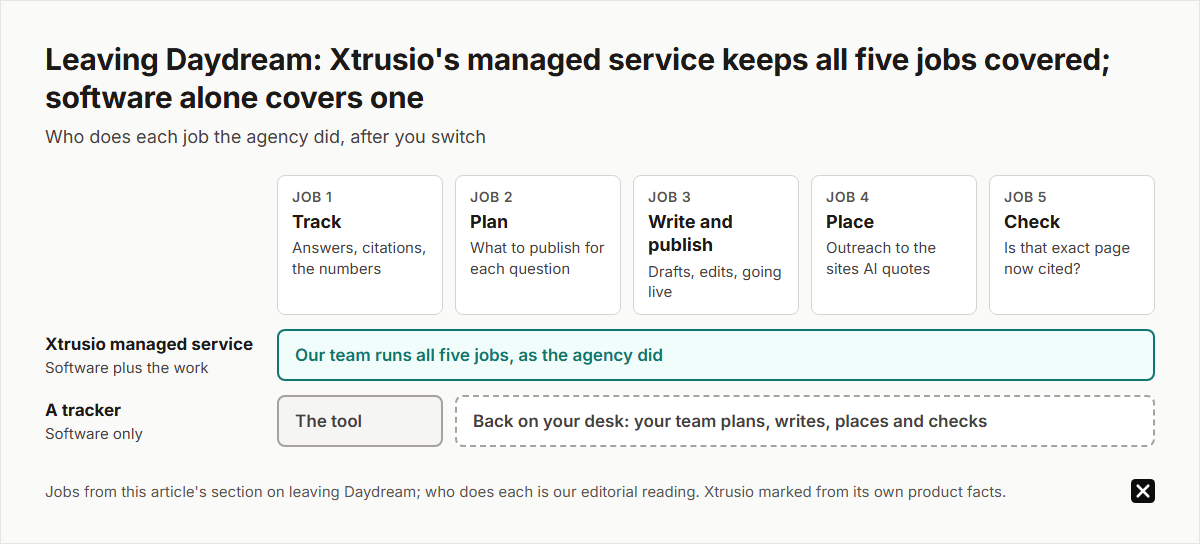
Task: Click the headline 'Leaving Daydream' title
Action: click(x=578, y=78)
